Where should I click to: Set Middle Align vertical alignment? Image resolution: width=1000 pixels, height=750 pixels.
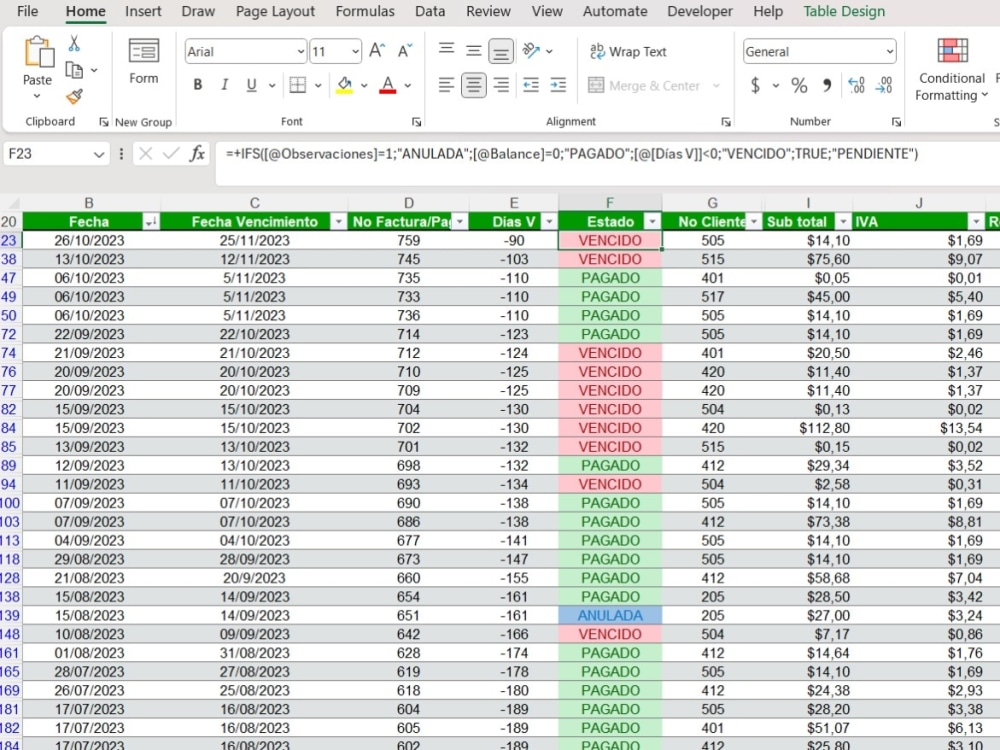click(x=473, y=51)
